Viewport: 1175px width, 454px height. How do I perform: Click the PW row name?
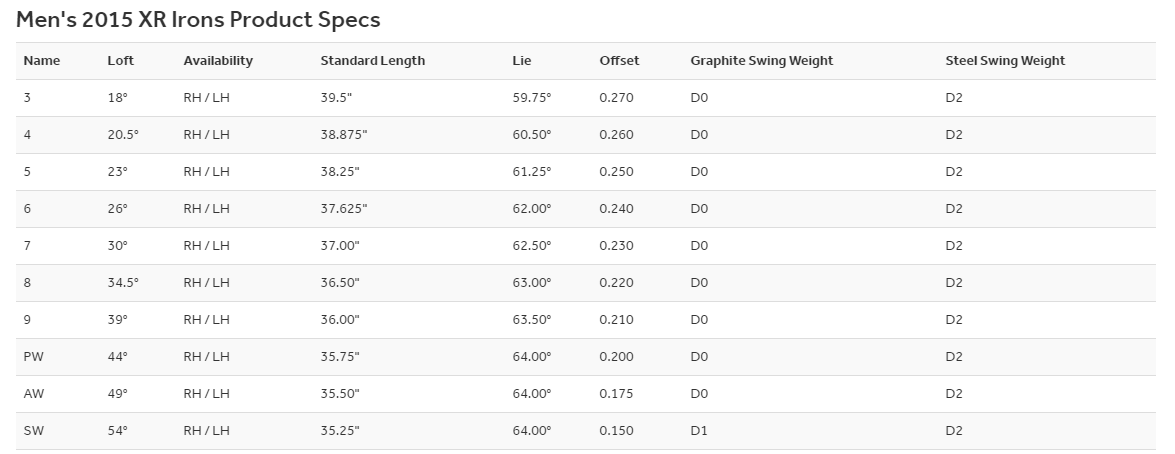pyautogui.click(x=34, y=357)
